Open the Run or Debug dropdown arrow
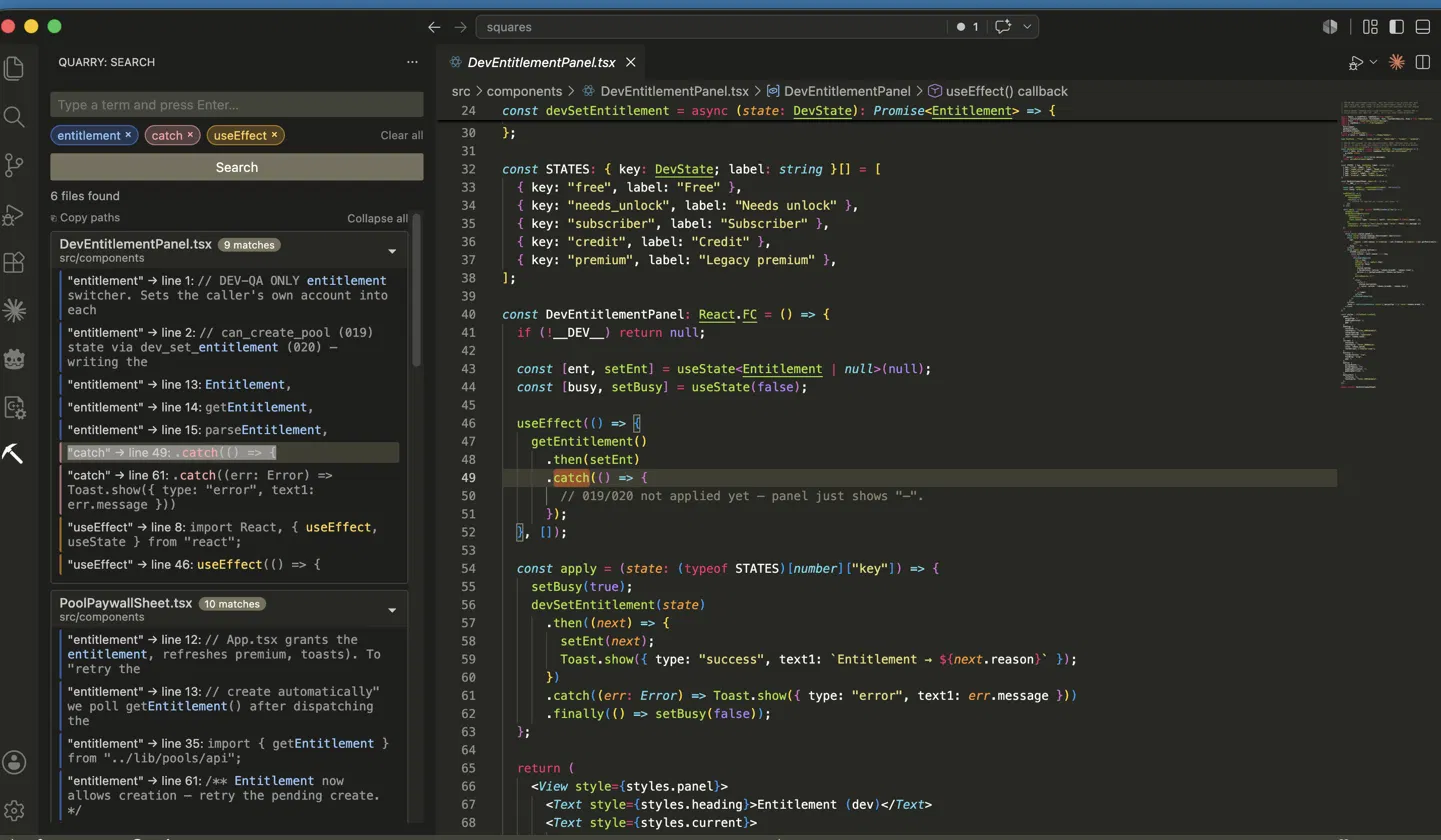The height and width of the screenshot is (840, 1441). 1373,62
